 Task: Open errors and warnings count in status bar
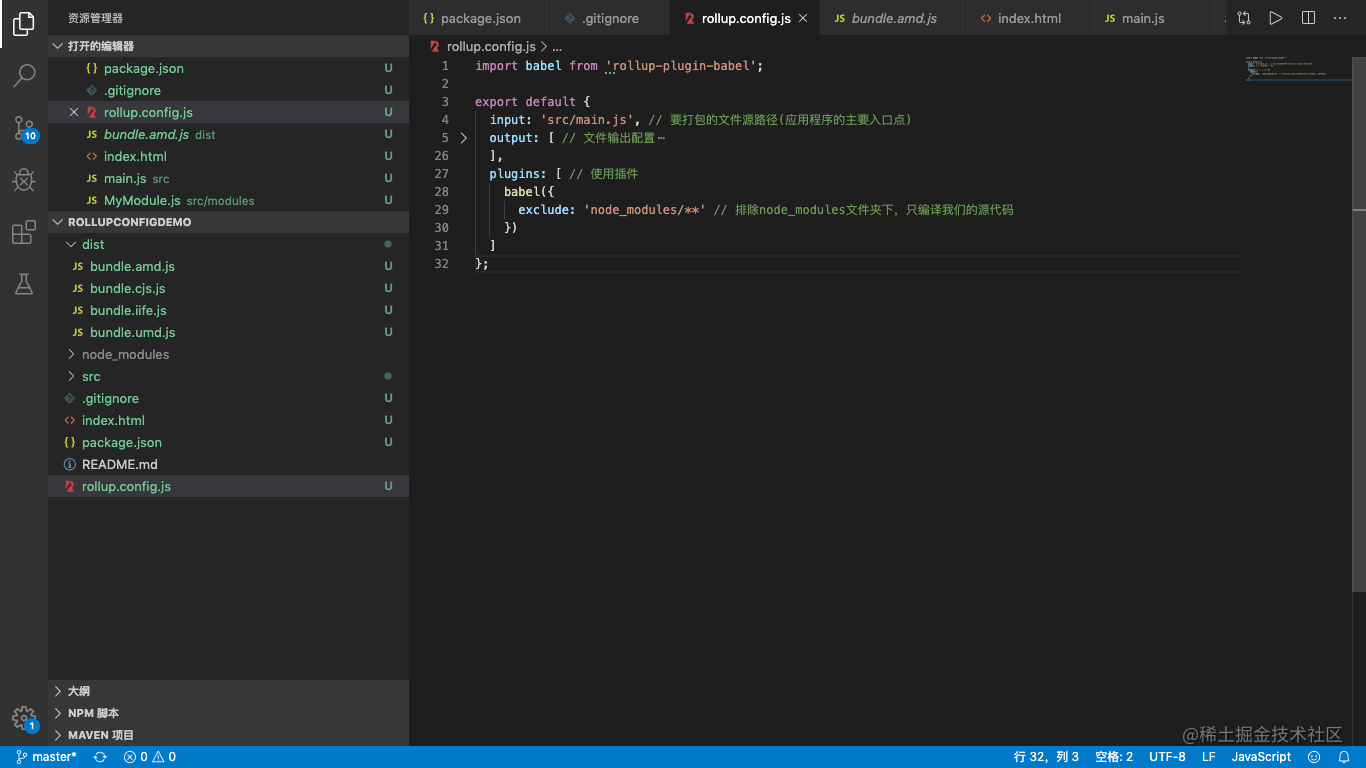click(150, 757)
